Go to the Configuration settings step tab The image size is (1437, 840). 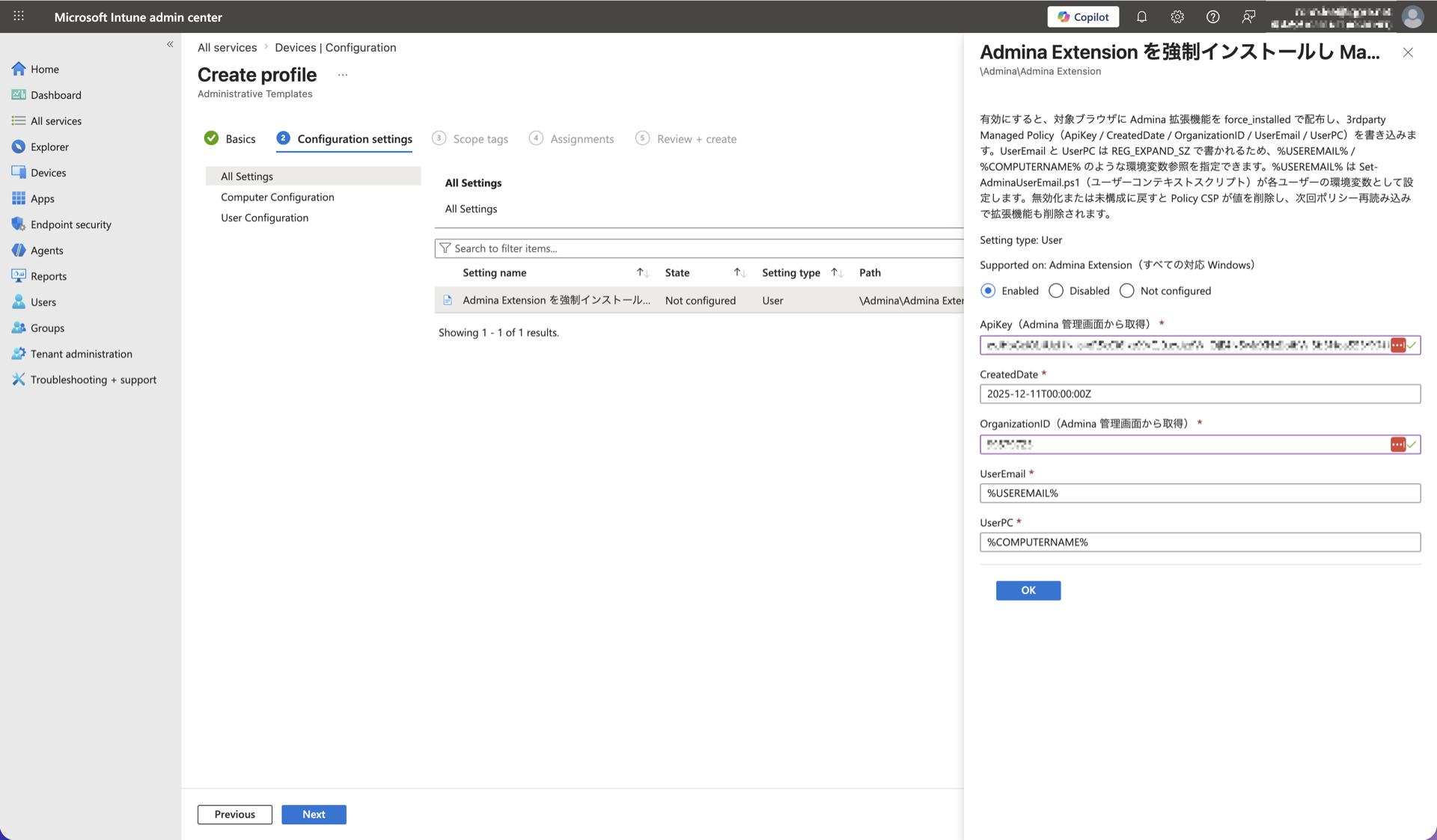click(344, 139)
